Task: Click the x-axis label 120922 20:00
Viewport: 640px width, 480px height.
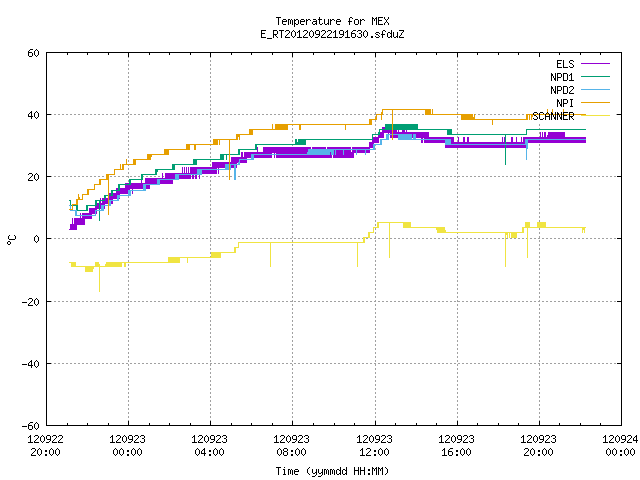Action: (45, 446)
